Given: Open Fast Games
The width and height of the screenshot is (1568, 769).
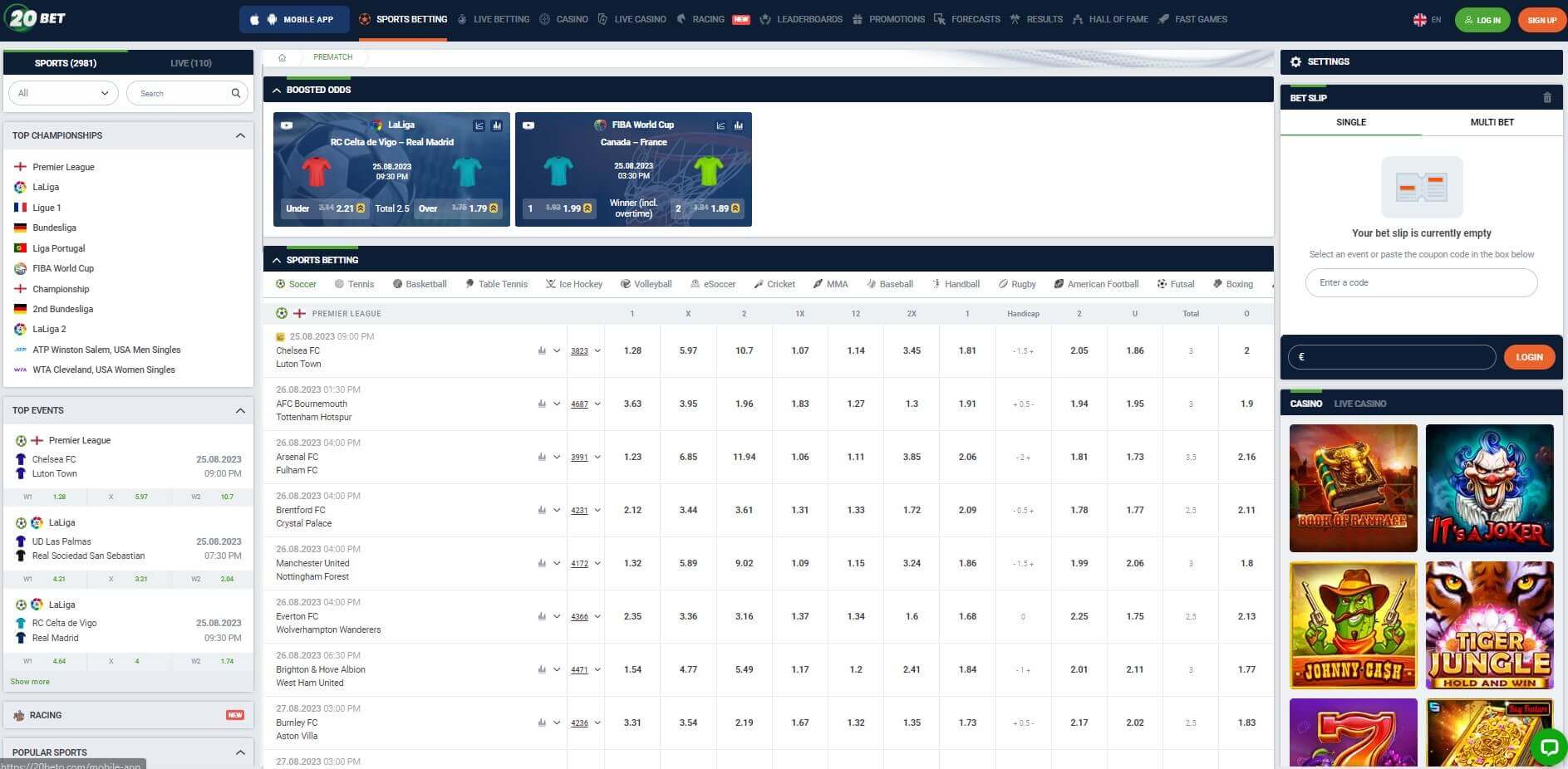Looking at the screenshot, I should [1192, 19].
